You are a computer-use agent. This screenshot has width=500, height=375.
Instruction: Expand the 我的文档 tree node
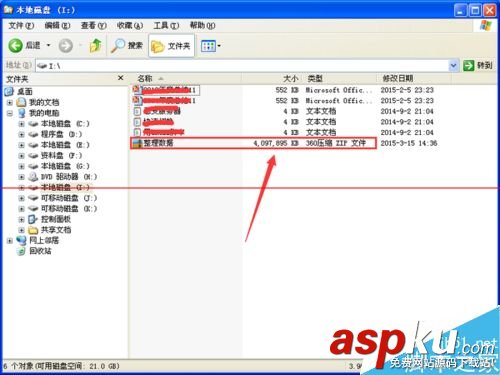10,102
